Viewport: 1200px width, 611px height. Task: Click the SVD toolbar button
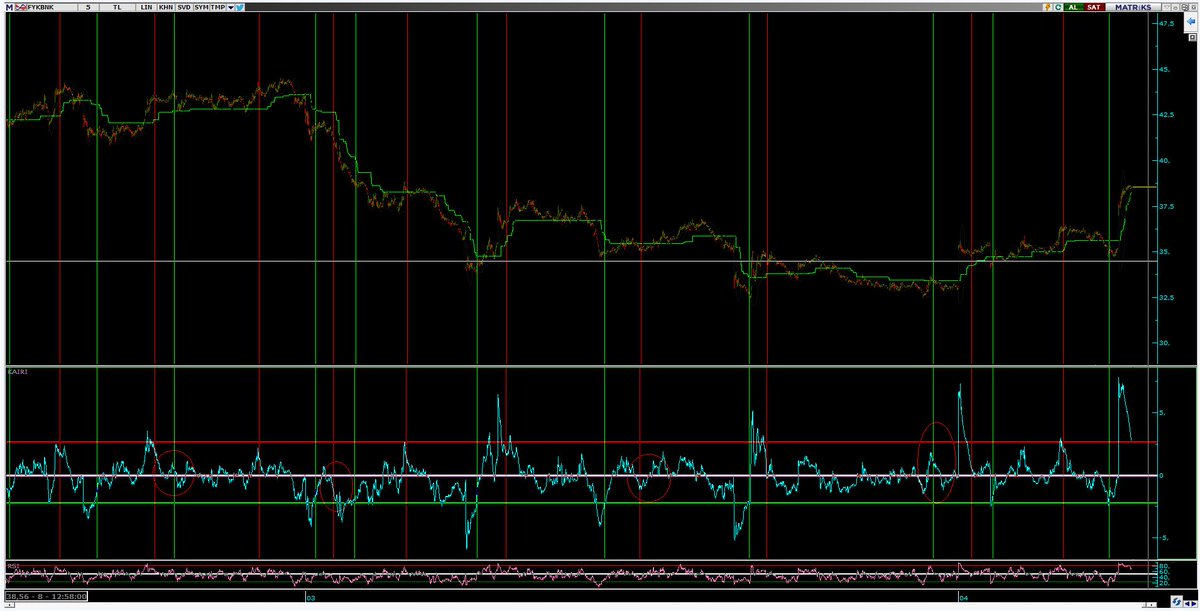pos(184,7)
